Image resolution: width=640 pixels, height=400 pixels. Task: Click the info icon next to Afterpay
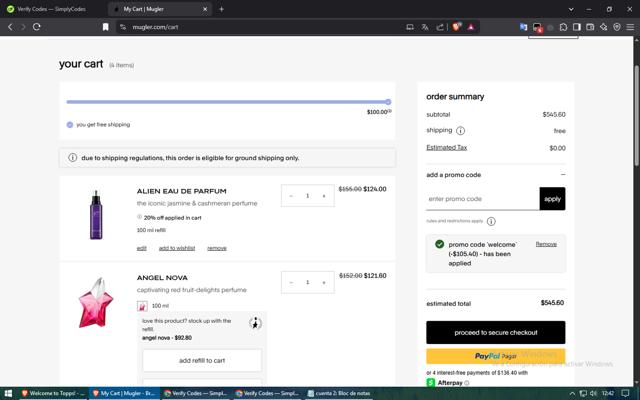467,383
